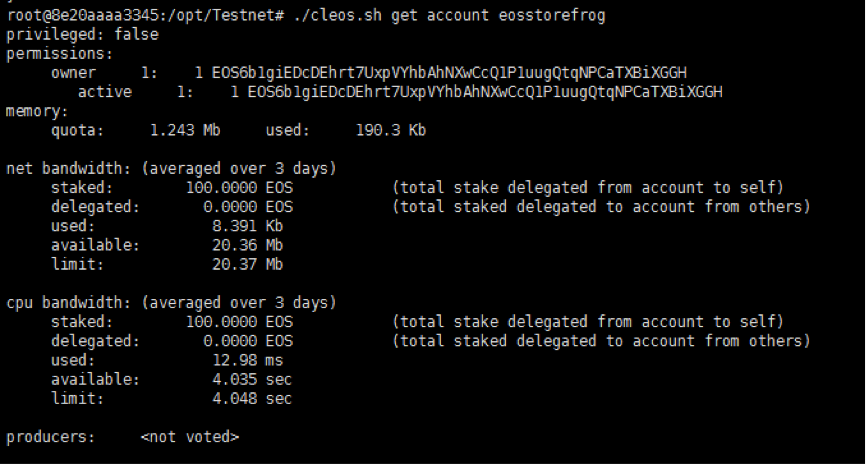Screen dimensions: 866x464
Task: Click cpu limit value 4.048 sec
Action: click(252, 399)
